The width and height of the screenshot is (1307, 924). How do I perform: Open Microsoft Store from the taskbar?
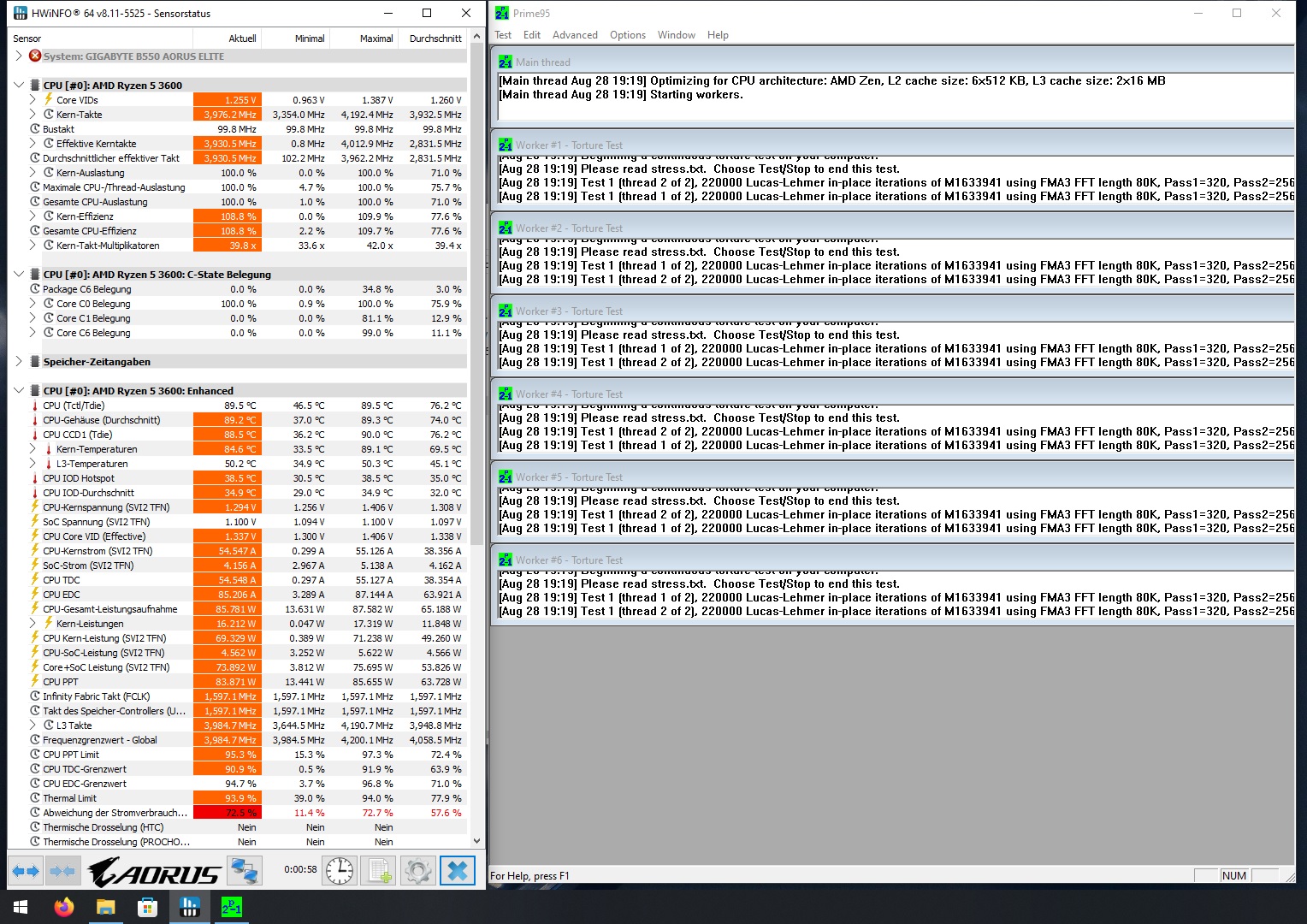(148, 907)
